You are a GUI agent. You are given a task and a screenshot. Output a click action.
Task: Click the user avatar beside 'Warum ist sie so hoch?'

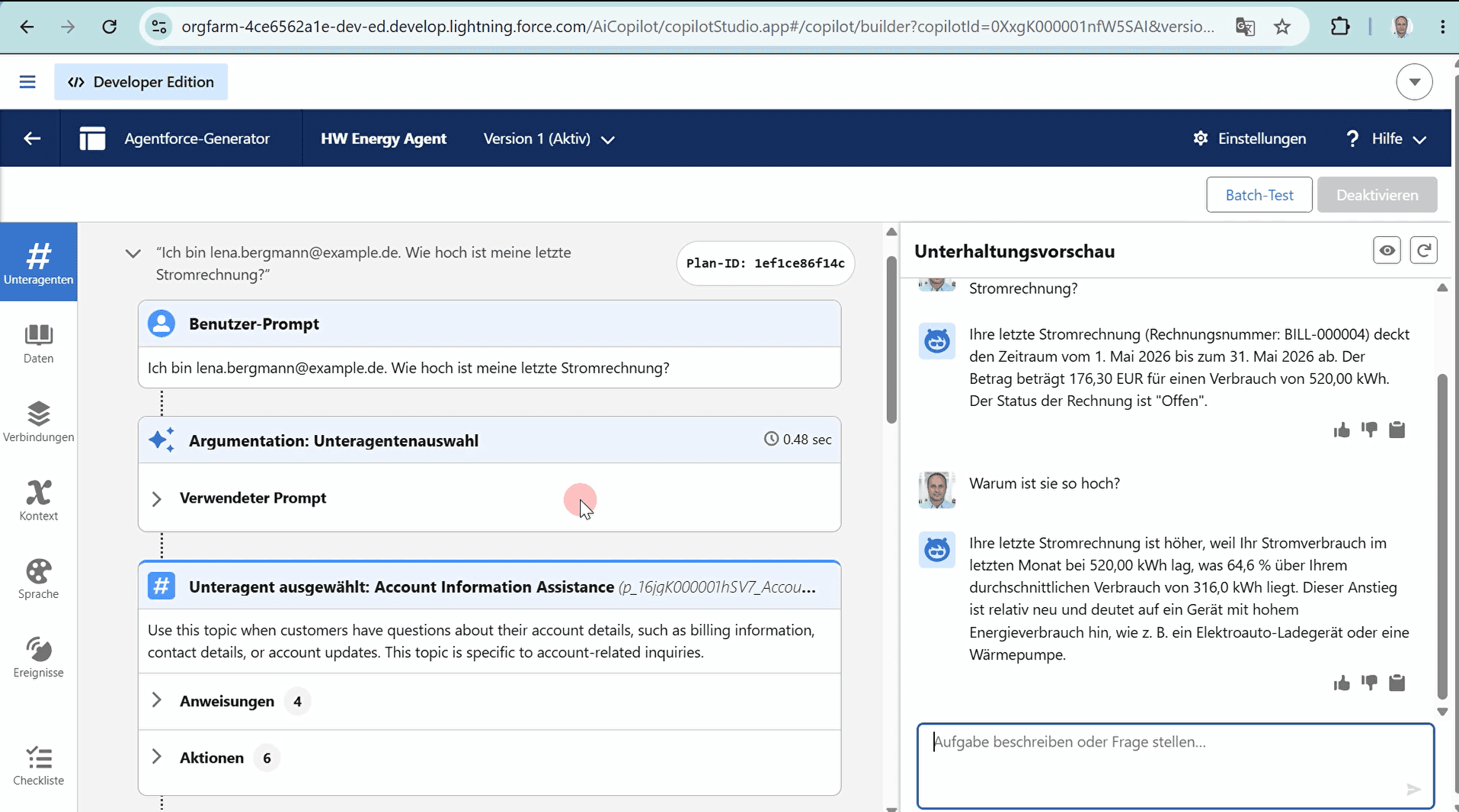[x=936, y=490]
